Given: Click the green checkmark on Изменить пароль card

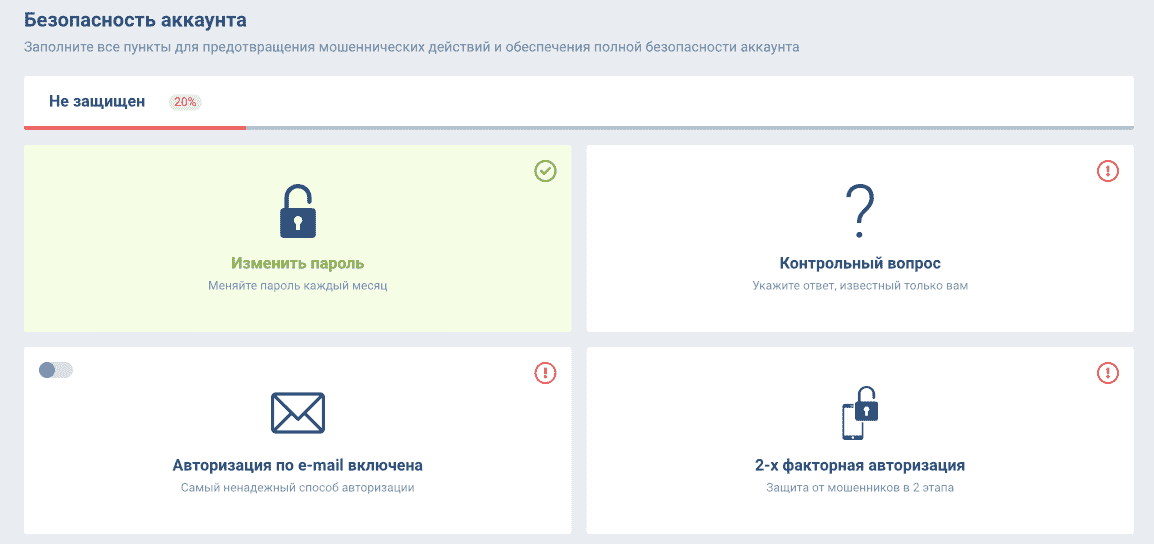Looking at the screenshot, I should click(545, 172).
